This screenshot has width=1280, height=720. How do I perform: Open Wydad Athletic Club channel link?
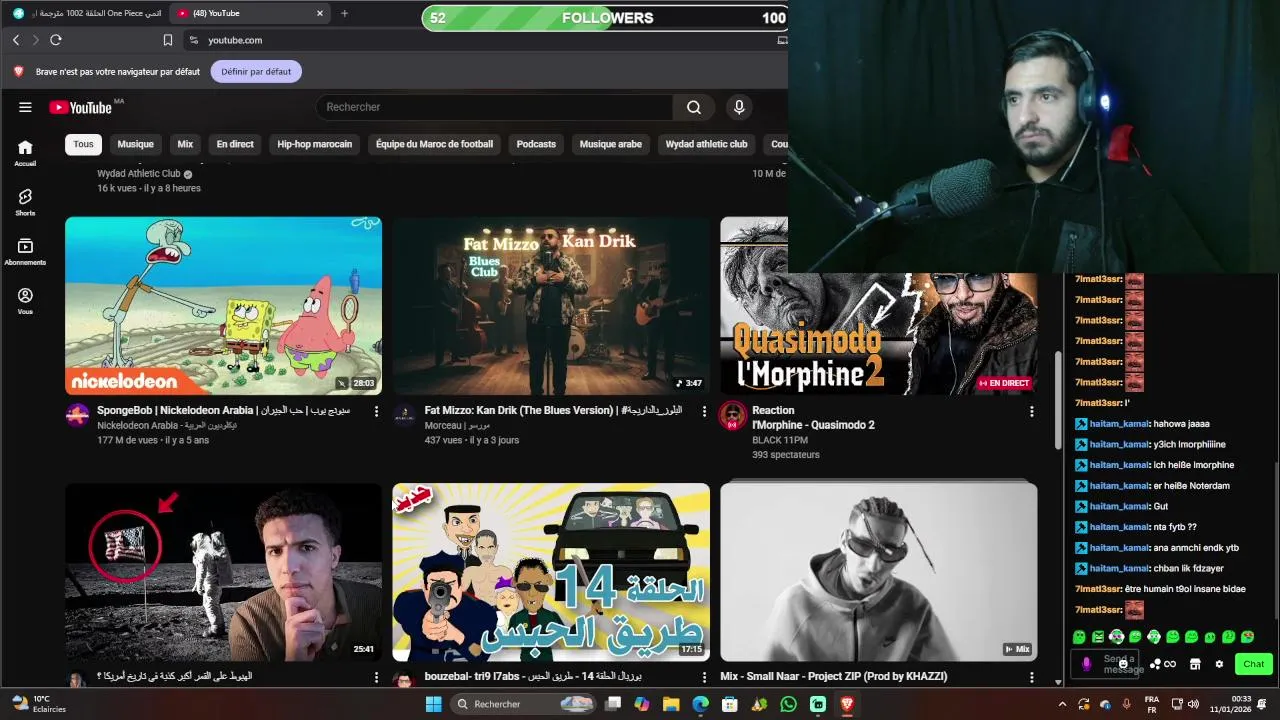coord(138,174)
